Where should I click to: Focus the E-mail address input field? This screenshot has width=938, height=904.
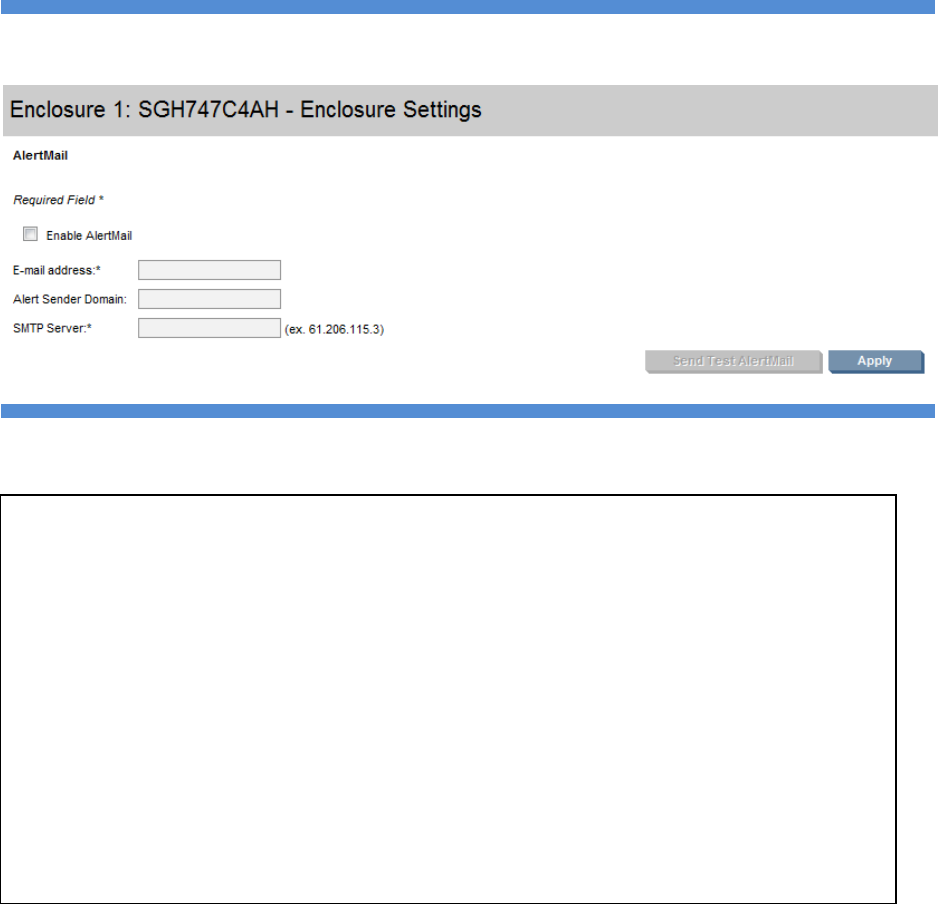click(x=209, y=269)
